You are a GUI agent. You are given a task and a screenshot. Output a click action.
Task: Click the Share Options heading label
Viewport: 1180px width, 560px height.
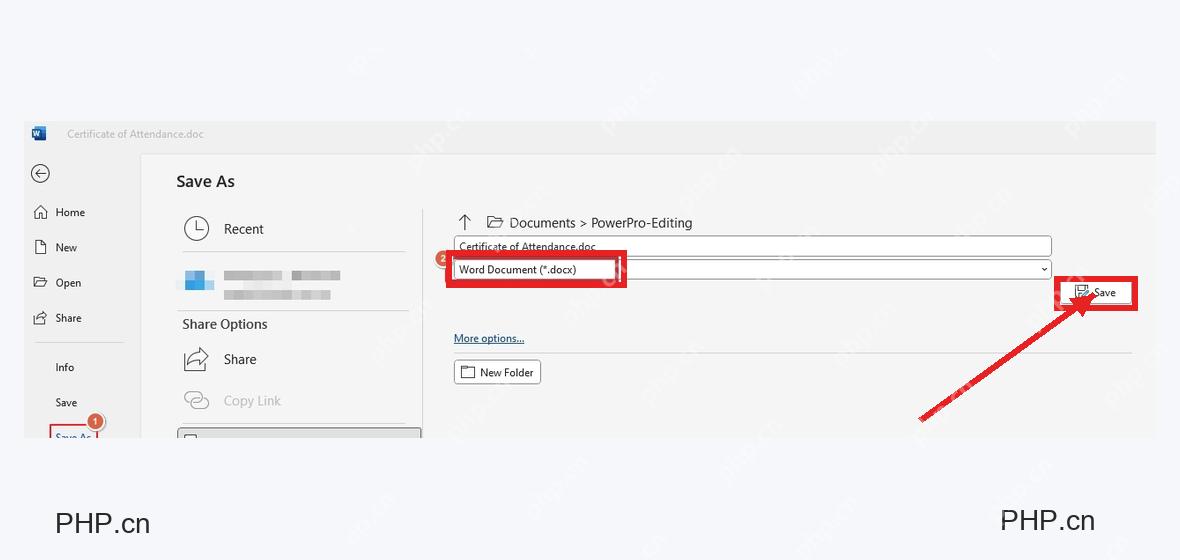point(225,324)
